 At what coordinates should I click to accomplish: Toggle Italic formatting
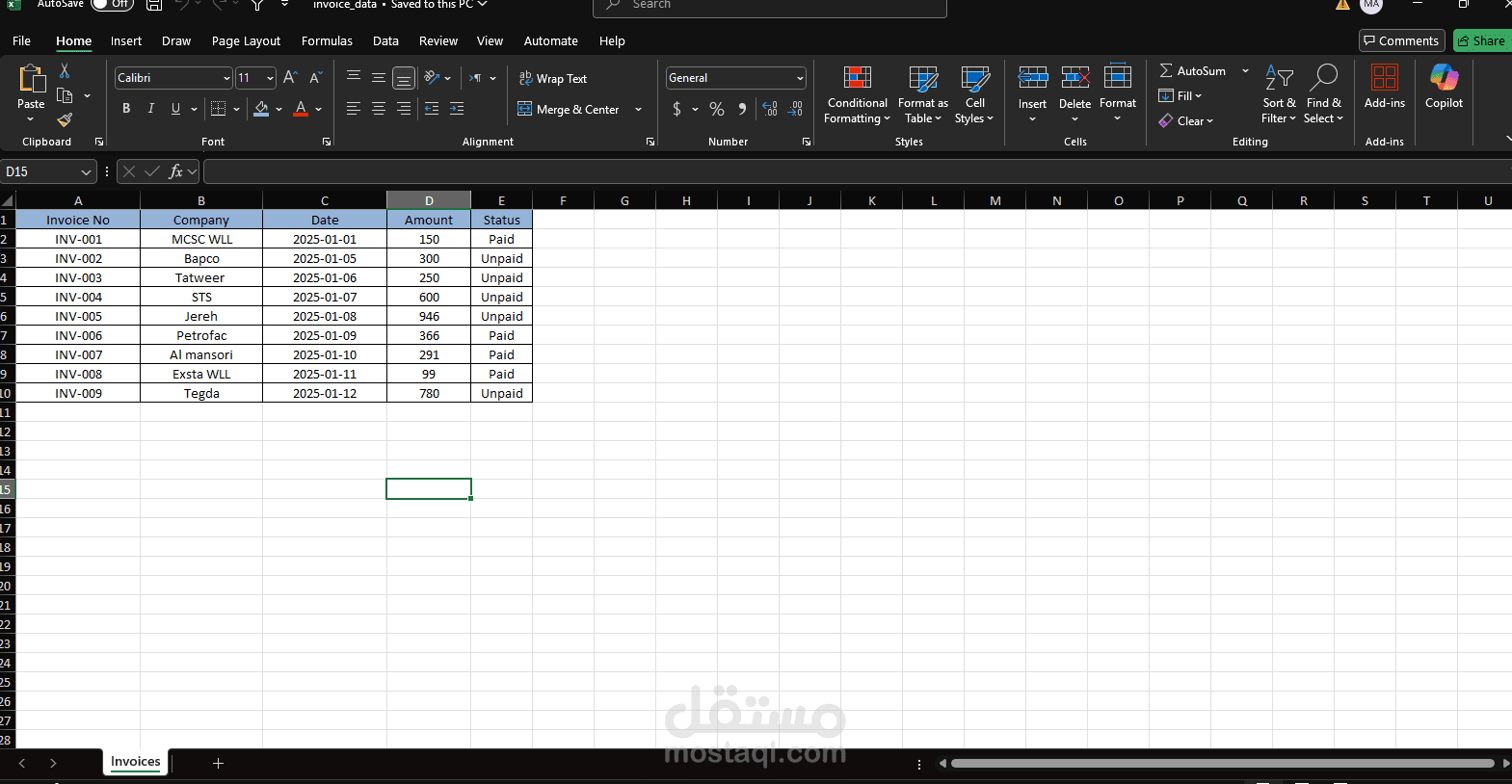tap(151, 109)
